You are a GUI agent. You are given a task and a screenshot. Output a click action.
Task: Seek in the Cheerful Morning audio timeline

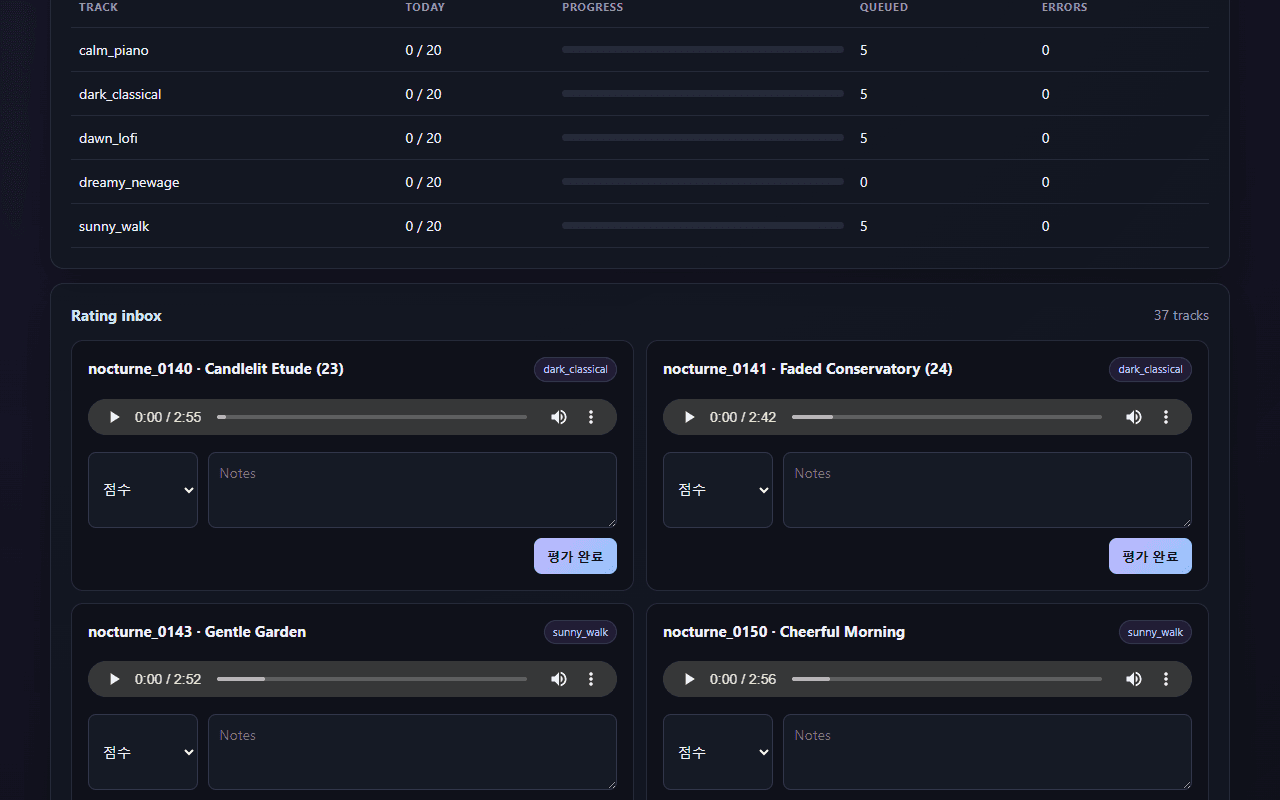[947, 679]
